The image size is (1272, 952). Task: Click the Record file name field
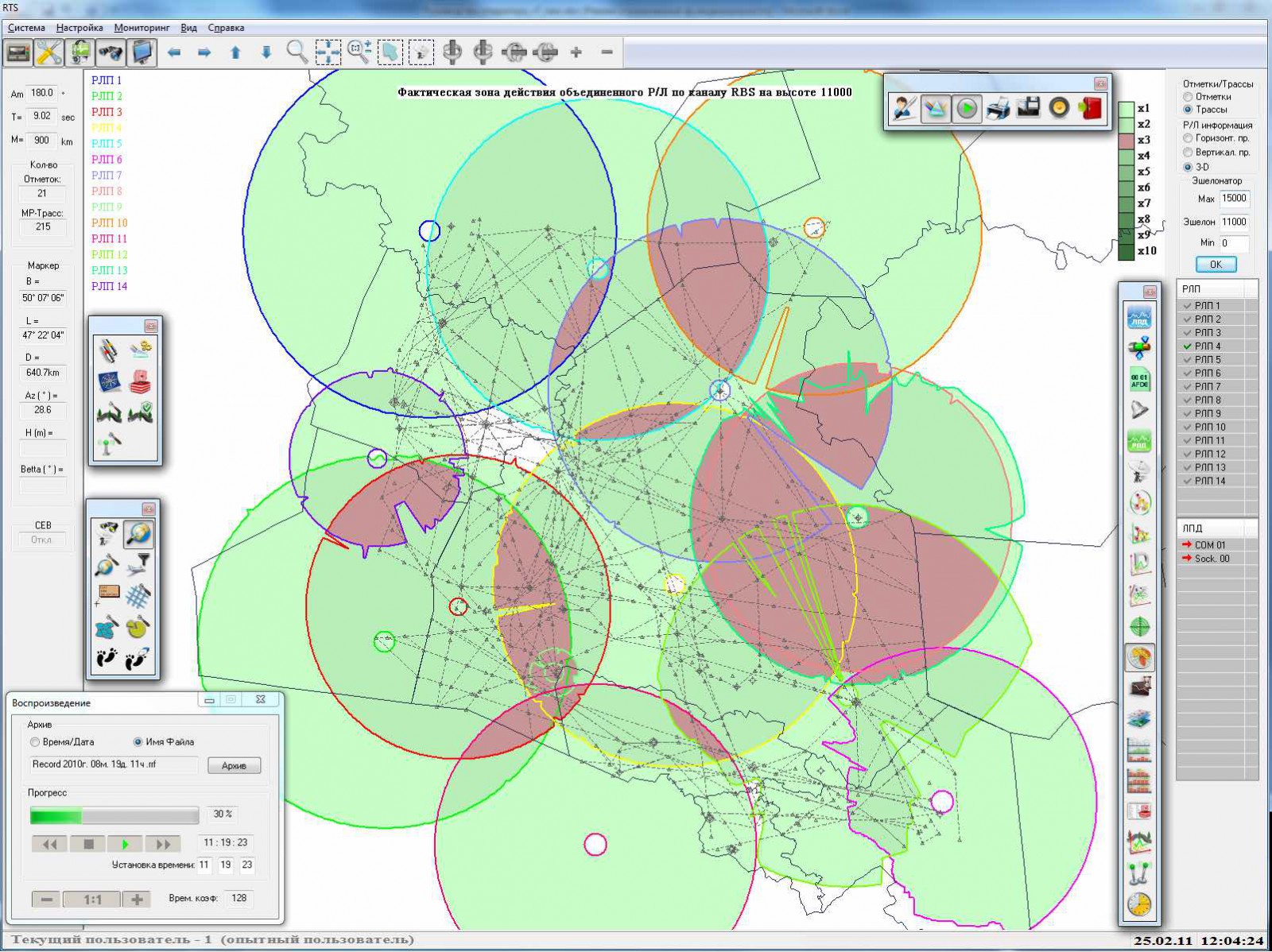114,764
